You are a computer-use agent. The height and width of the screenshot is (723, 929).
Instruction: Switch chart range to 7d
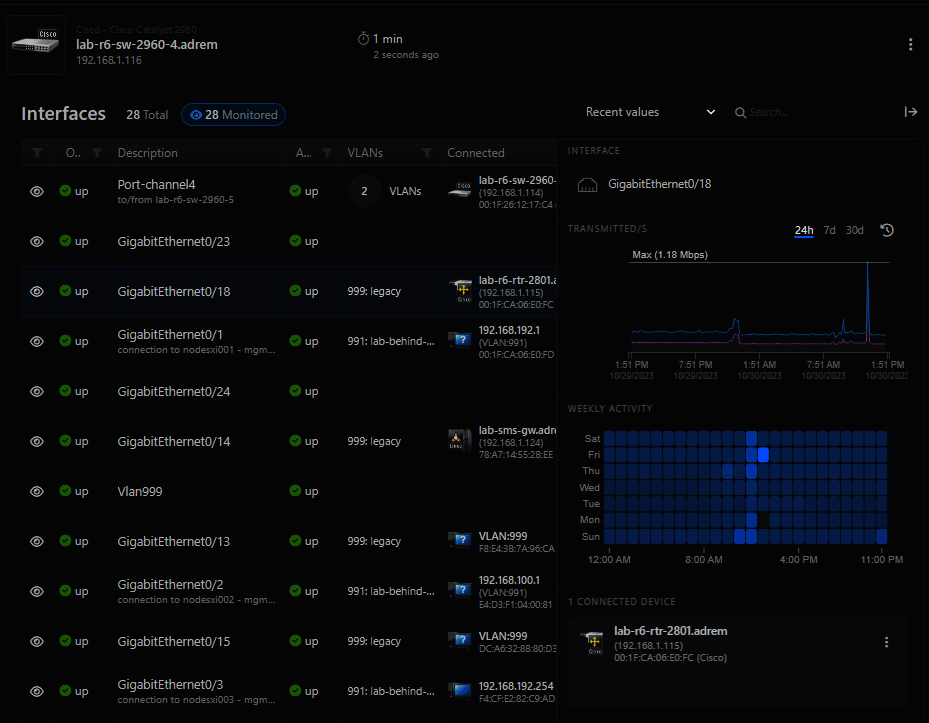pyautogui.click(x=829, y=230)
